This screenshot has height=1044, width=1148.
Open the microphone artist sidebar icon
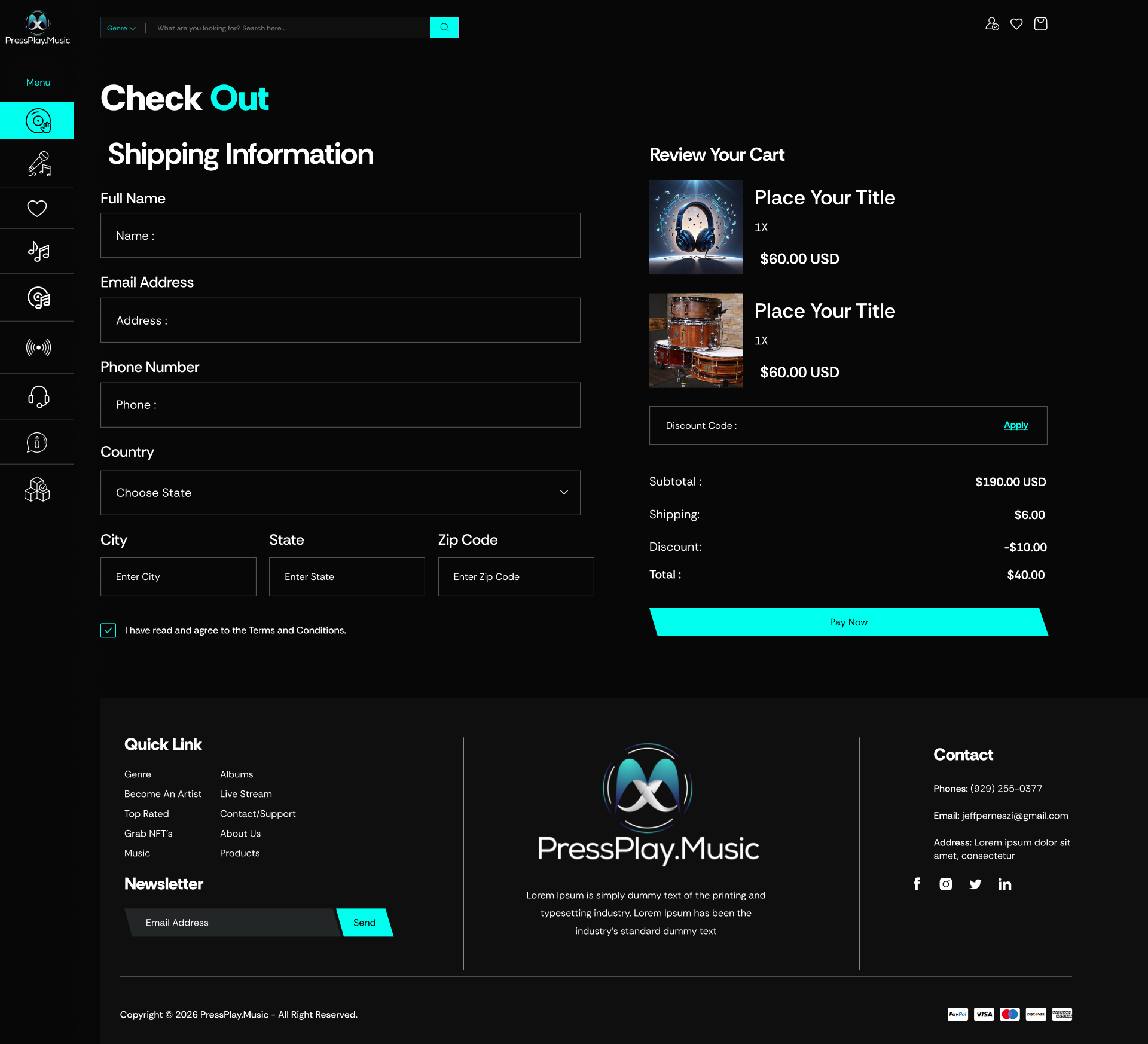click(39, 164)
